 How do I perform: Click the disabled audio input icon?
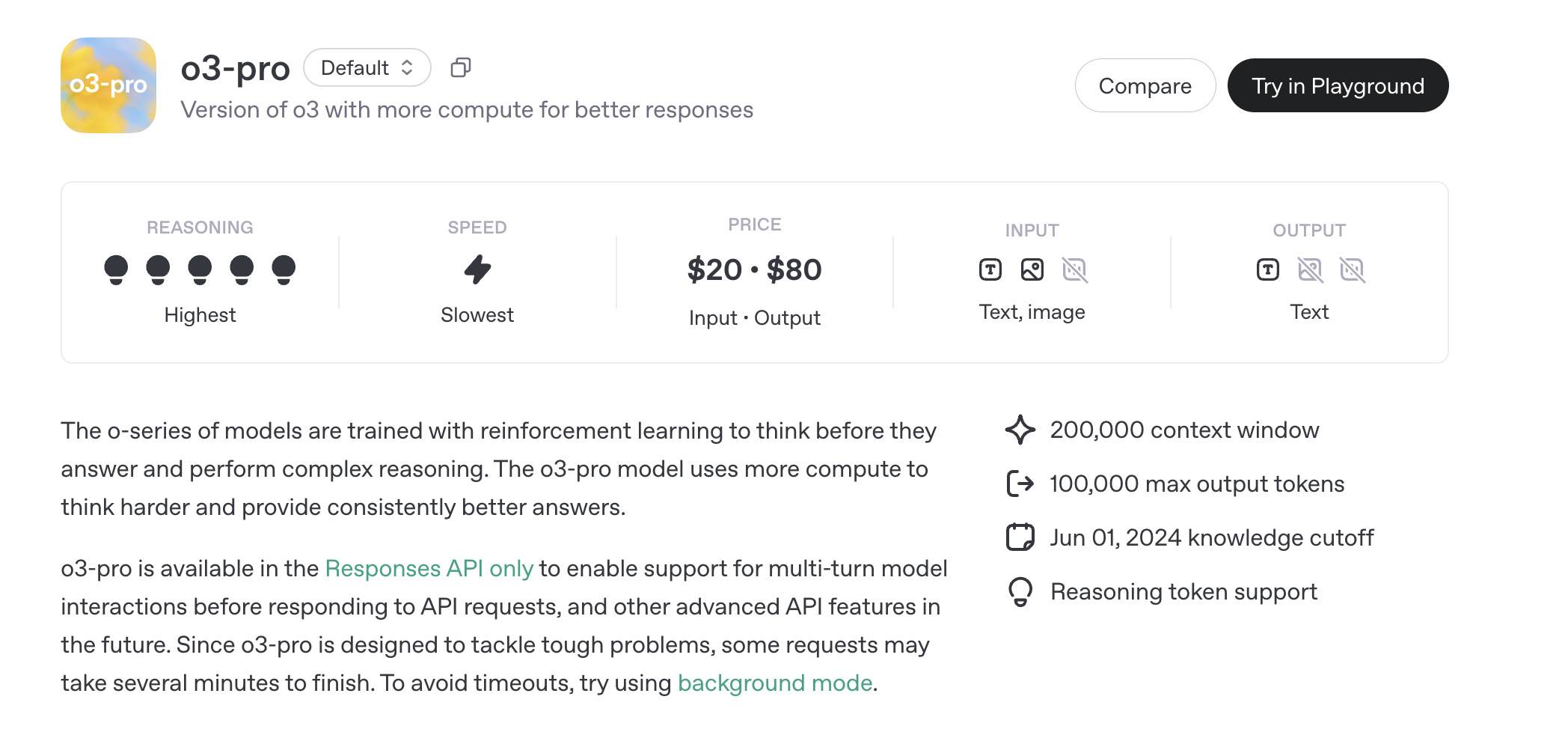(x=1074, y=269)
